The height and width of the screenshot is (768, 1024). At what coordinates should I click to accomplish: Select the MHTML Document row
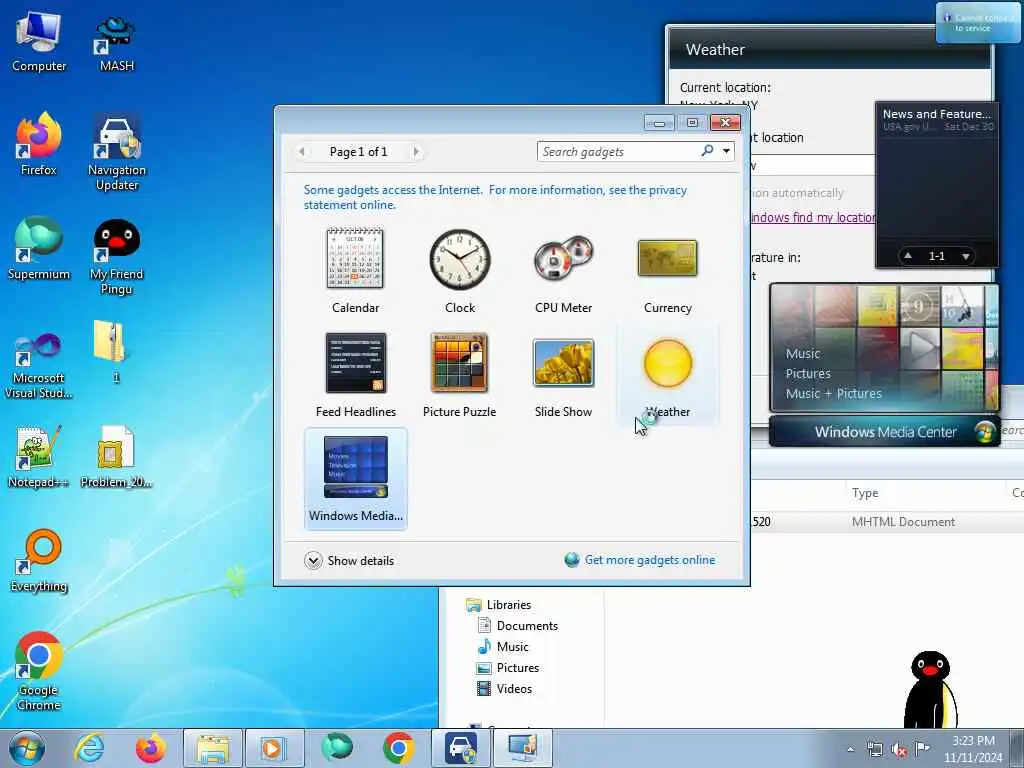click(887, 522)
